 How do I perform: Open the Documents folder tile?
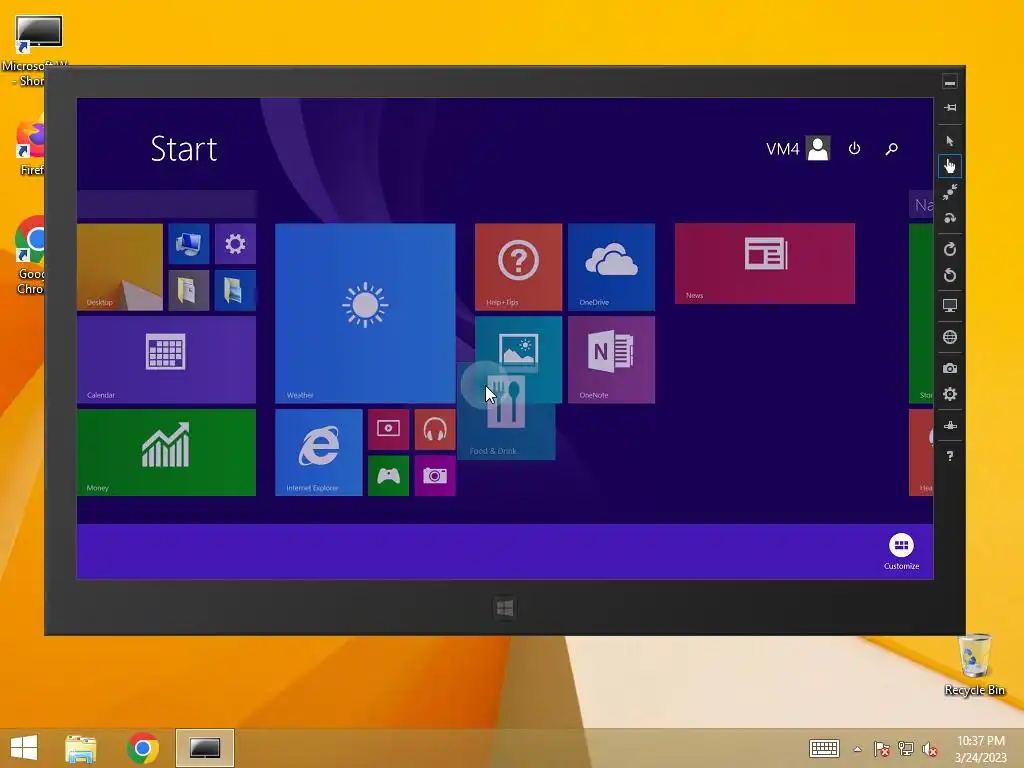pyautogui.click(x=189, y=290)
